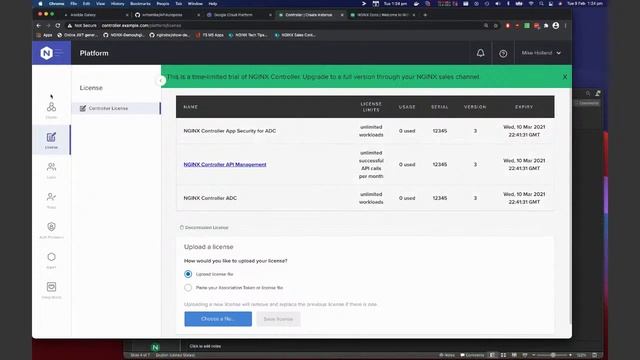Image resolution: width=640 pixels, height=360 pixels.
Task: Open a new Chrome tab
Action: tap(425, 15)
